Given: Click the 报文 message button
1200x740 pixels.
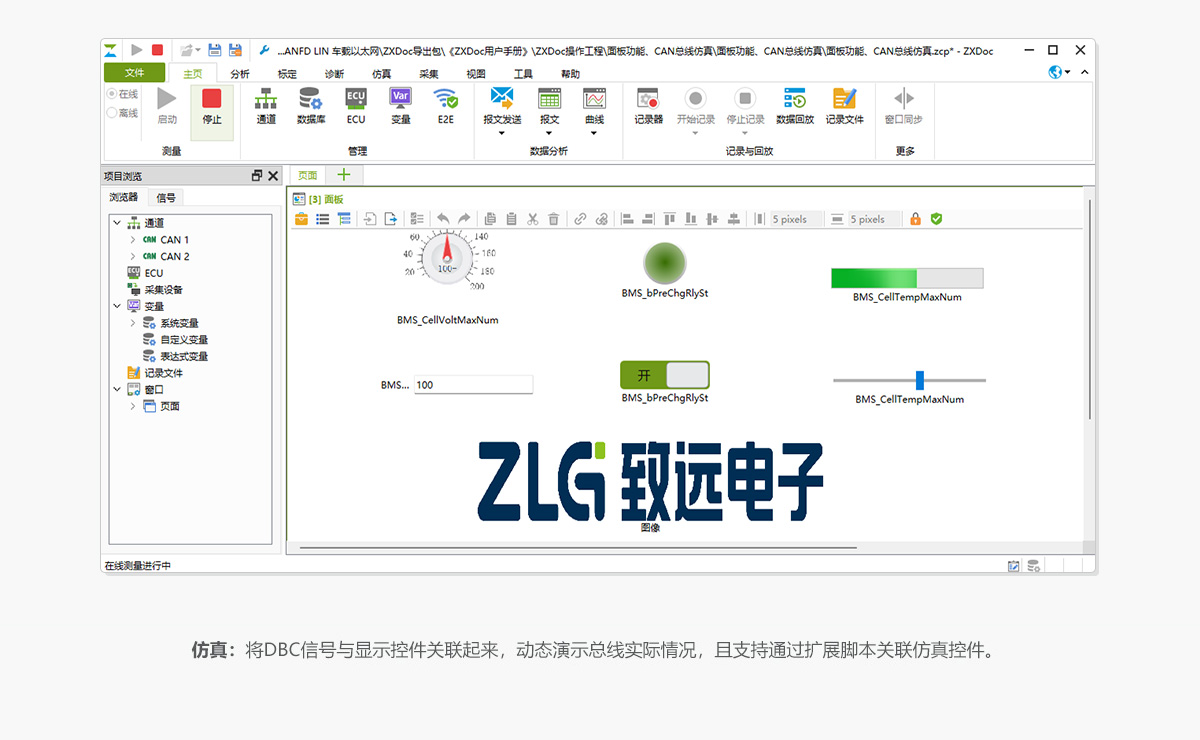Looking at the screenshot, I should (x=549, y=105).
